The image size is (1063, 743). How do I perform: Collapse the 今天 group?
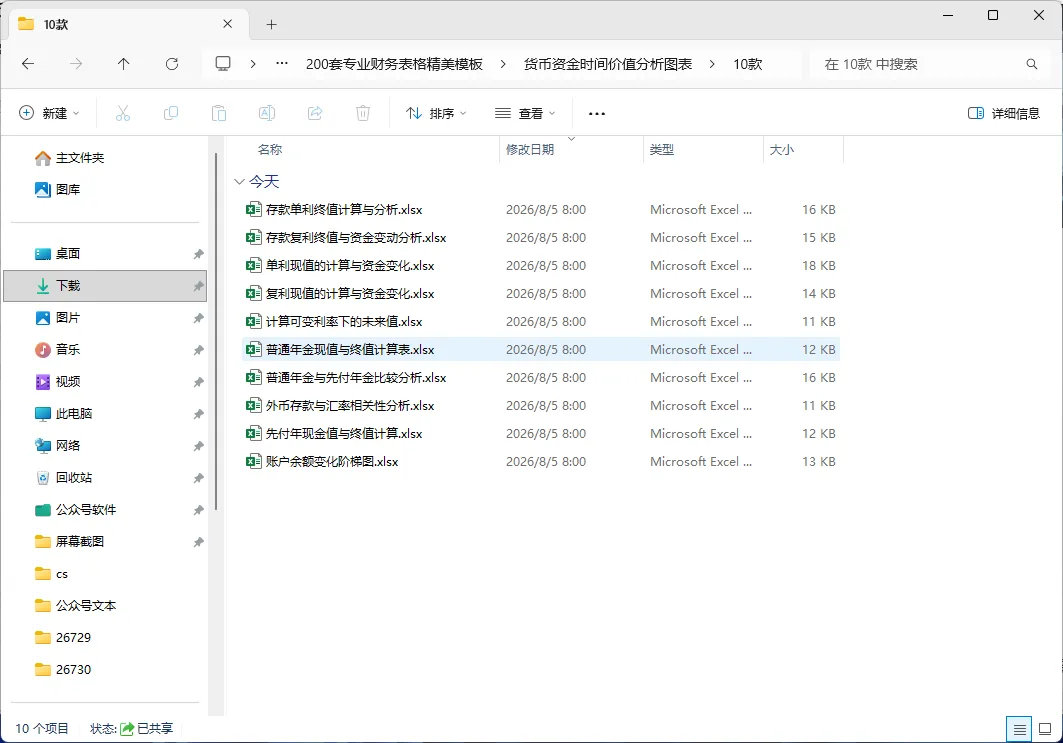(239, 181)
